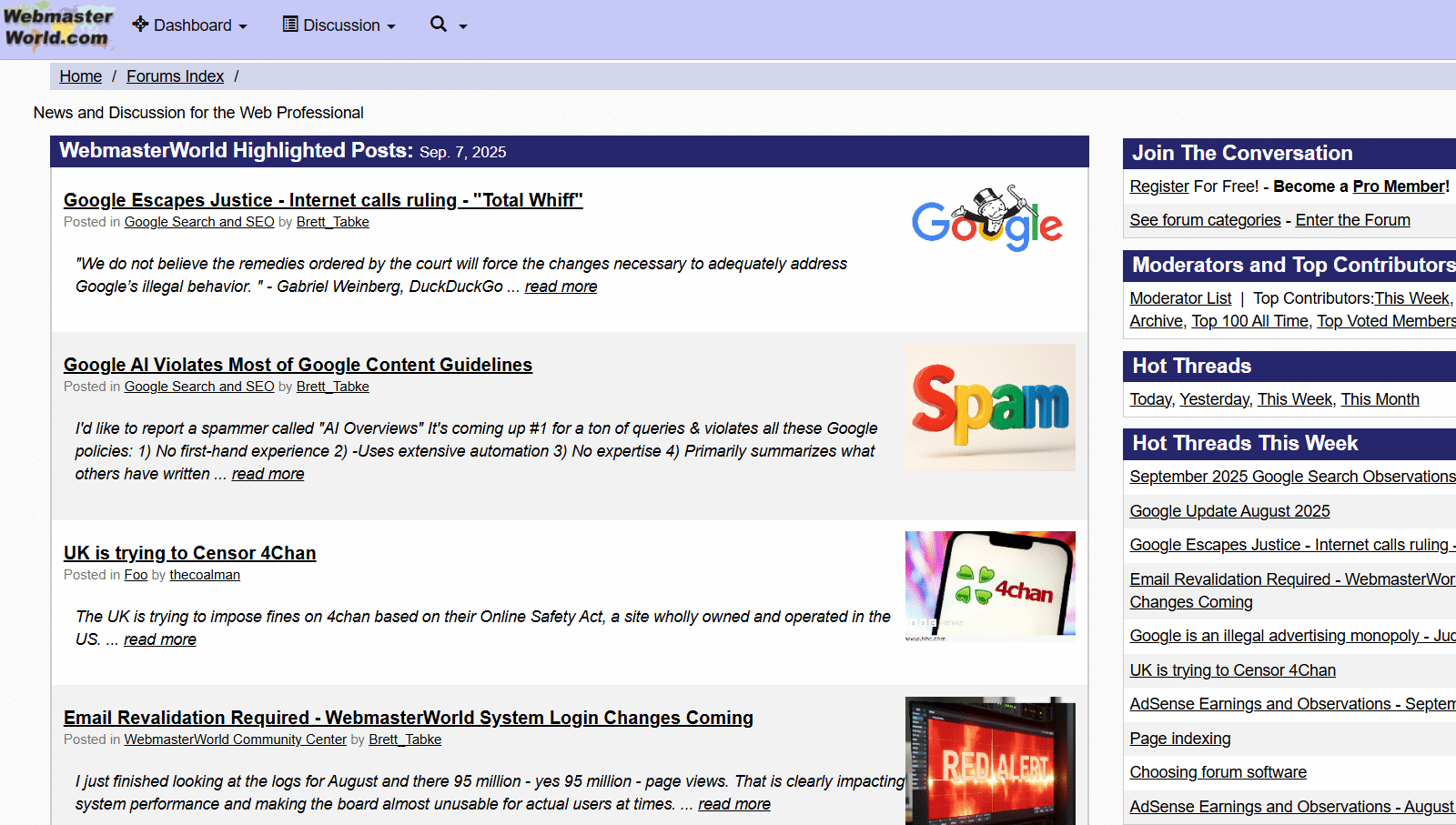Open thecoalman author profile
Image resolution: width=1456 pixels, height=825 pixels.
[205, 575]
